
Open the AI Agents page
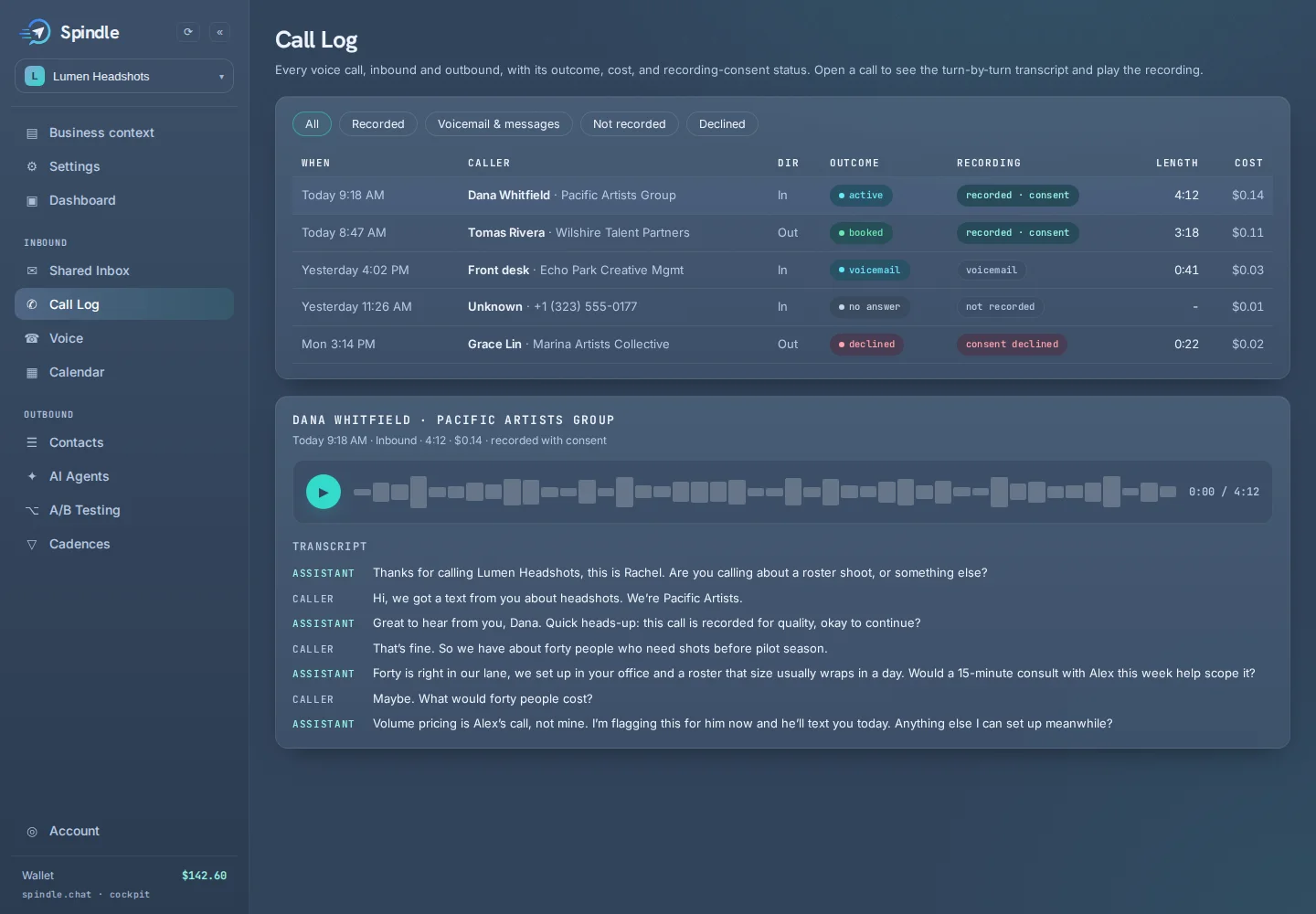point(124,476)
